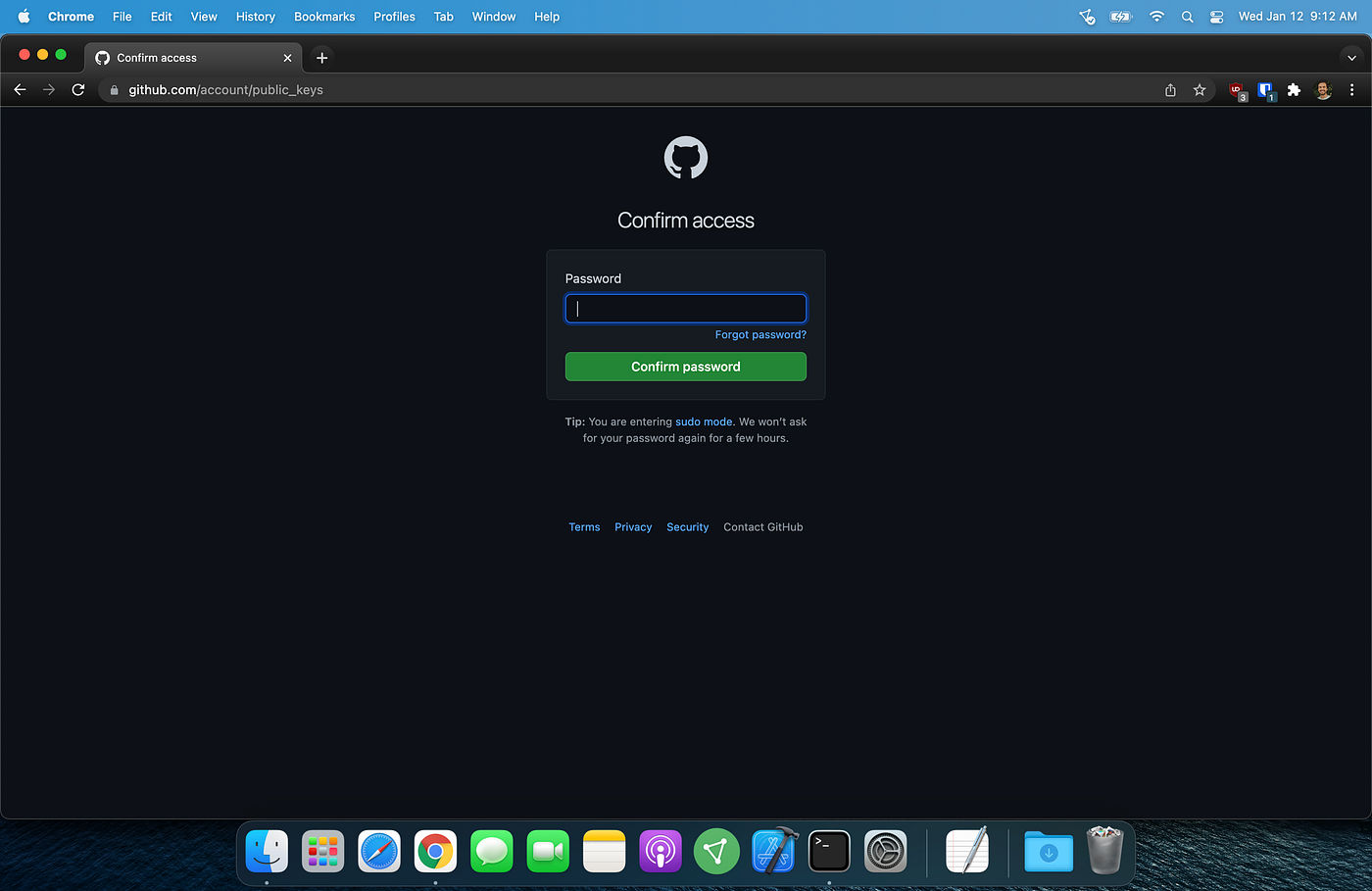Open FaceTime from the Dock
This screenshot has width=1372, height=891.
(x=548, y=851)
